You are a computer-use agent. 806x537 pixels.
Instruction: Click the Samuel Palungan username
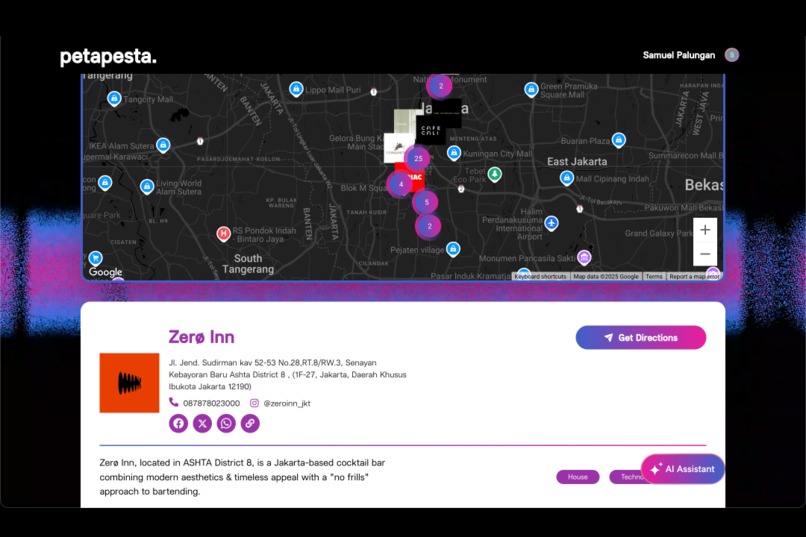pyautogui.click(x=679, y=55)
